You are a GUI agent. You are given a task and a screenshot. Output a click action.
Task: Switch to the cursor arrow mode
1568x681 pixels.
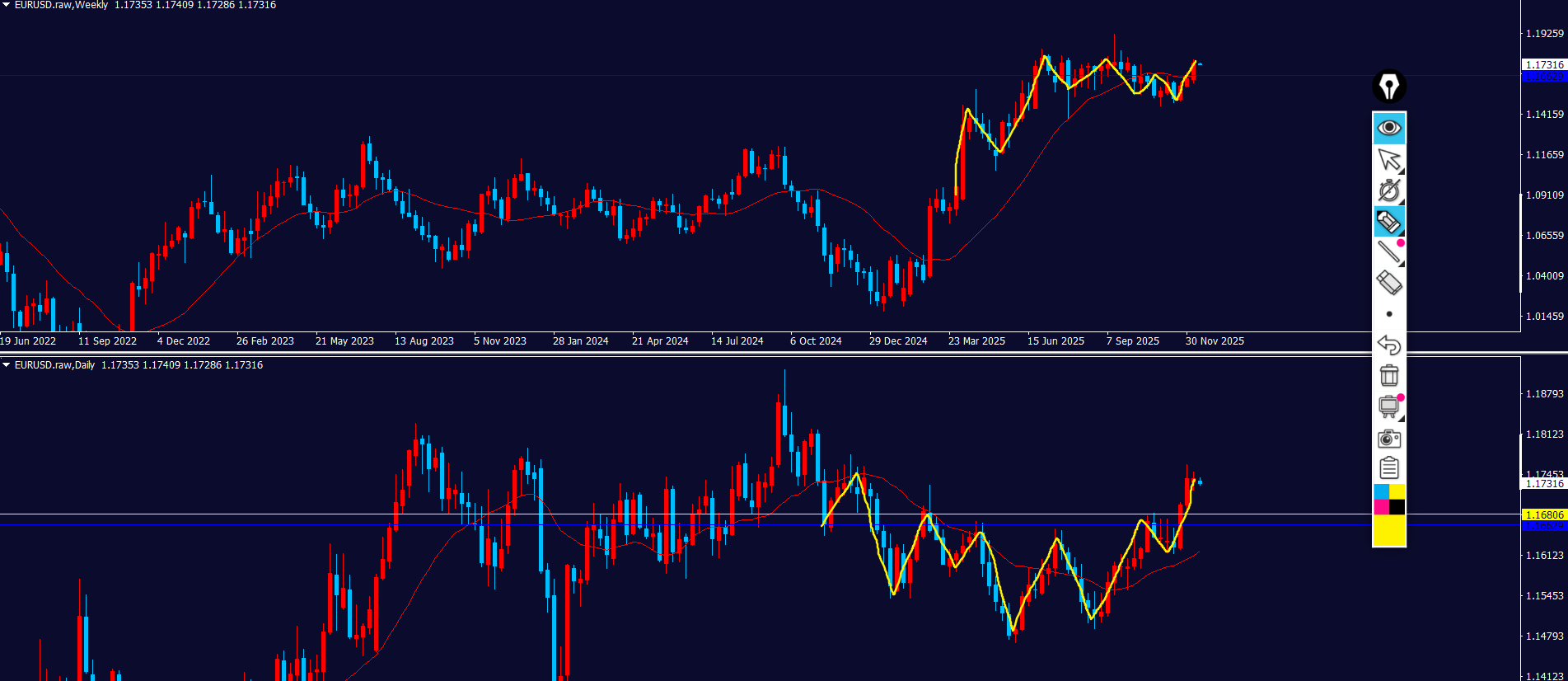click(x=1389, y=159)
